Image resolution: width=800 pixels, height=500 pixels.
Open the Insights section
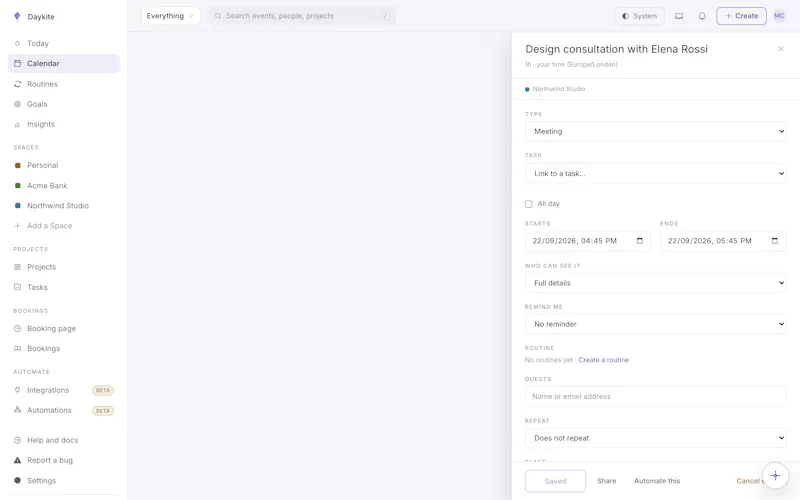(x=64, y=124)
